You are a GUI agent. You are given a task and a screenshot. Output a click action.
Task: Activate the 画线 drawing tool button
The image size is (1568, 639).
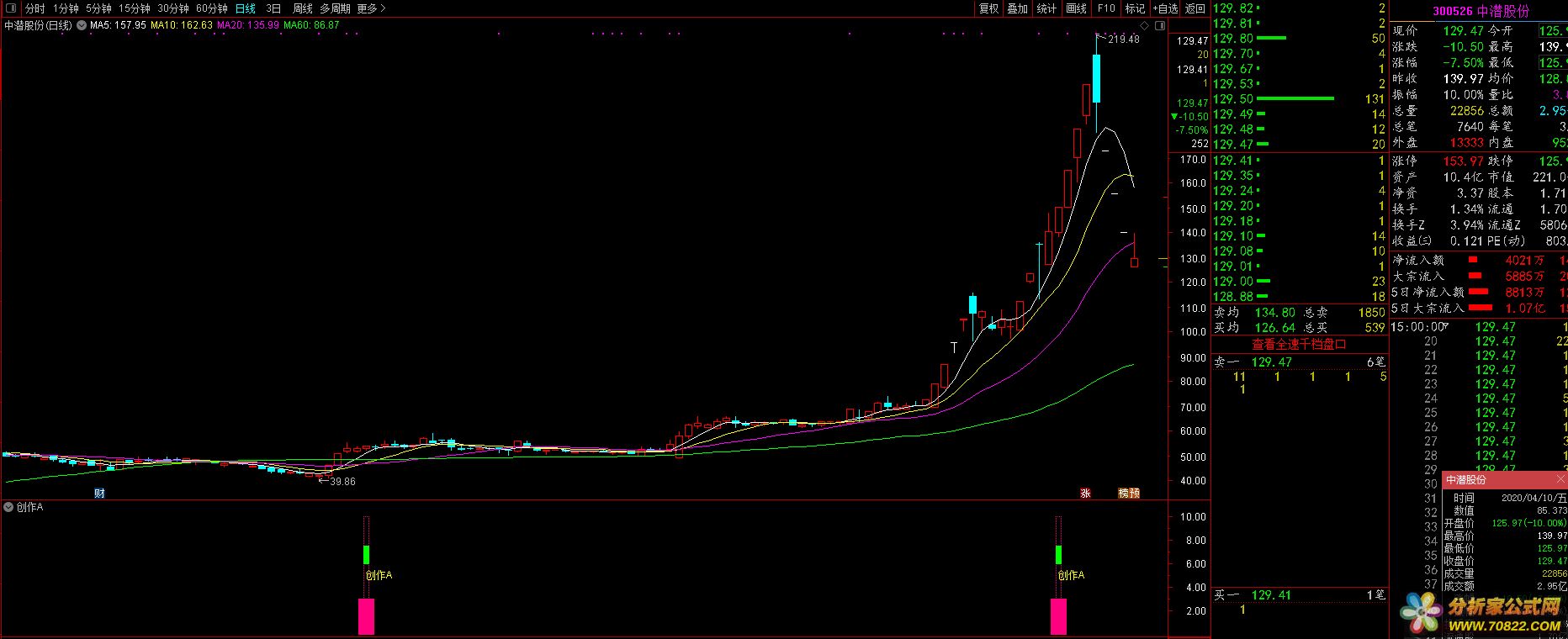1076,8
